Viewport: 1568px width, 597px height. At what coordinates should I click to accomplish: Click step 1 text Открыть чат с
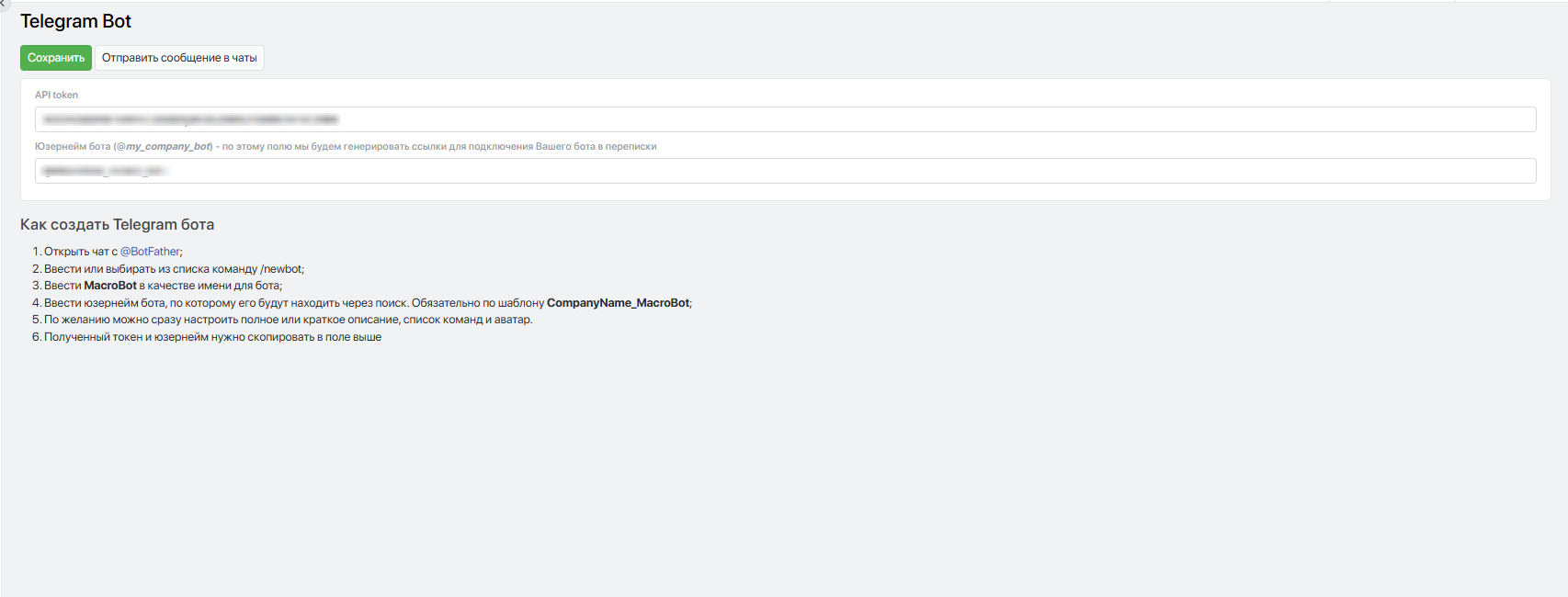tap(81, 252)
